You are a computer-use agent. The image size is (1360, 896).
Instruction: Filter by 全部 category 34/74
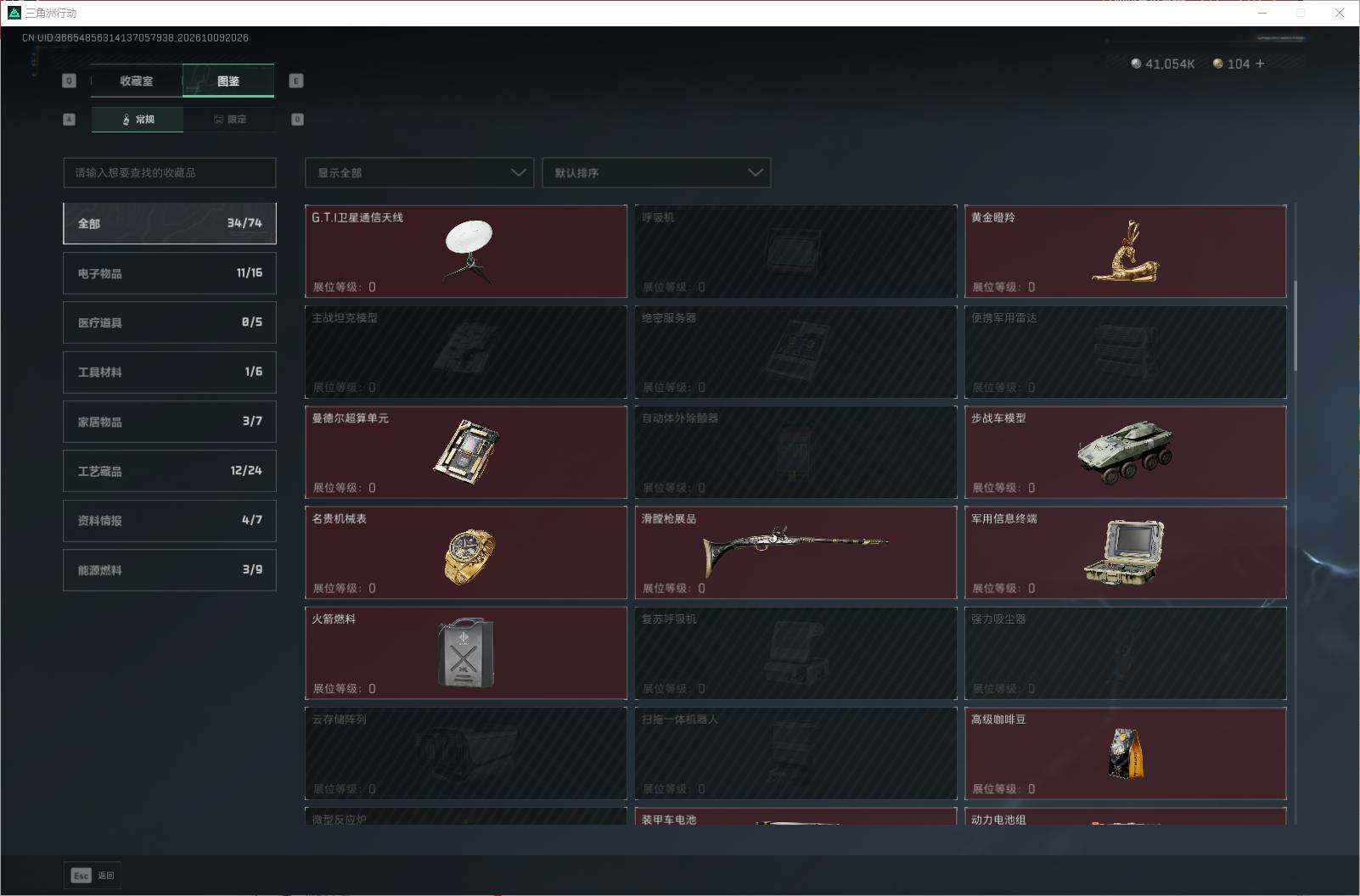pyautogui.click(x=170, y=223)
